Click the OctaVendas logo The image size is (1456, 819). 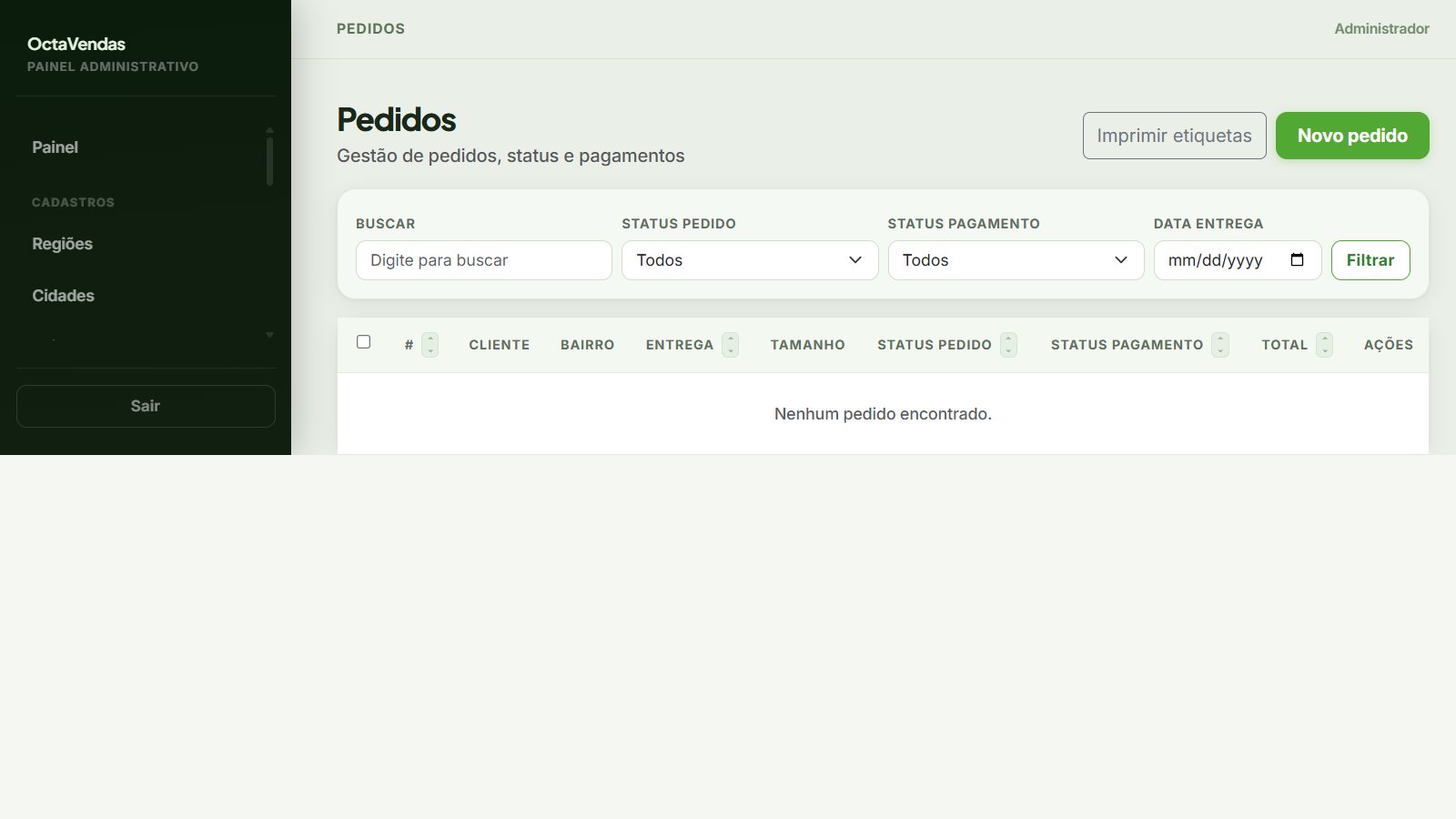click(76, 44)
